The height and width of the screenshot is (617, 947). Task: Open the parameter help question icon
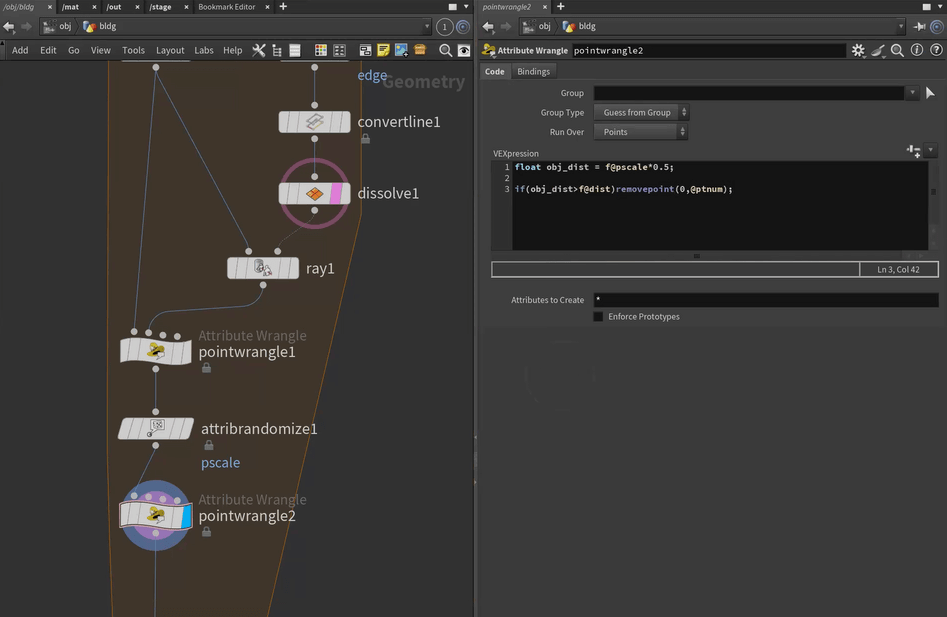[935, 50]
